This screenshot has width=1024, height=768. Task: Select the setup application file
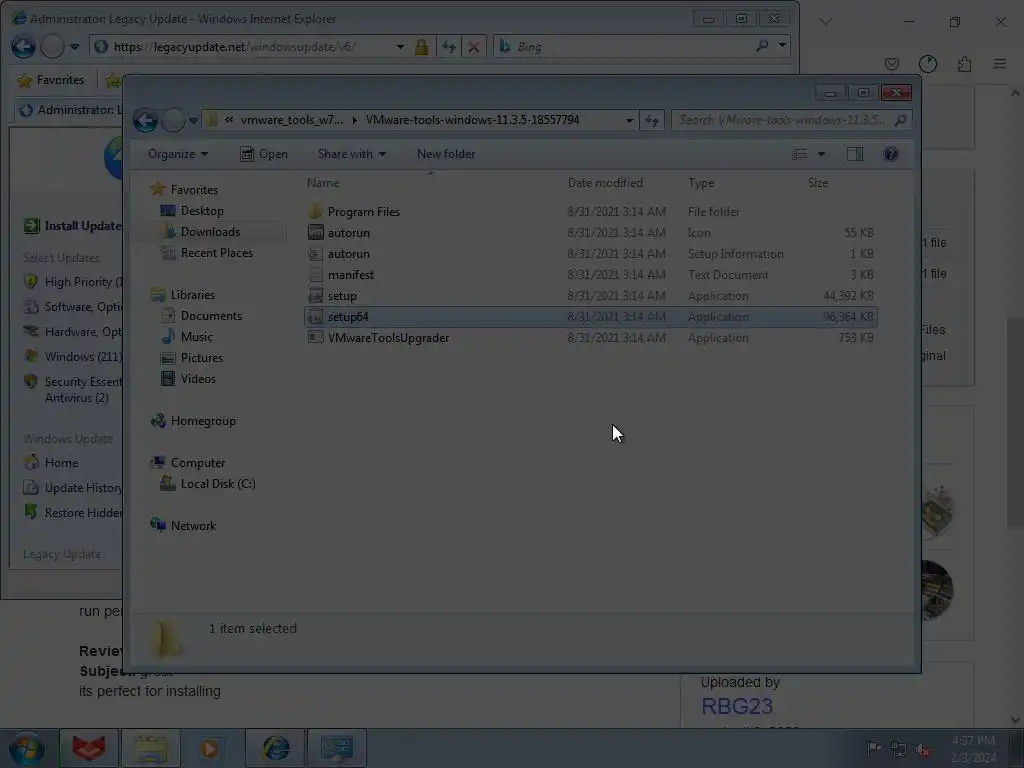(590, 296)
